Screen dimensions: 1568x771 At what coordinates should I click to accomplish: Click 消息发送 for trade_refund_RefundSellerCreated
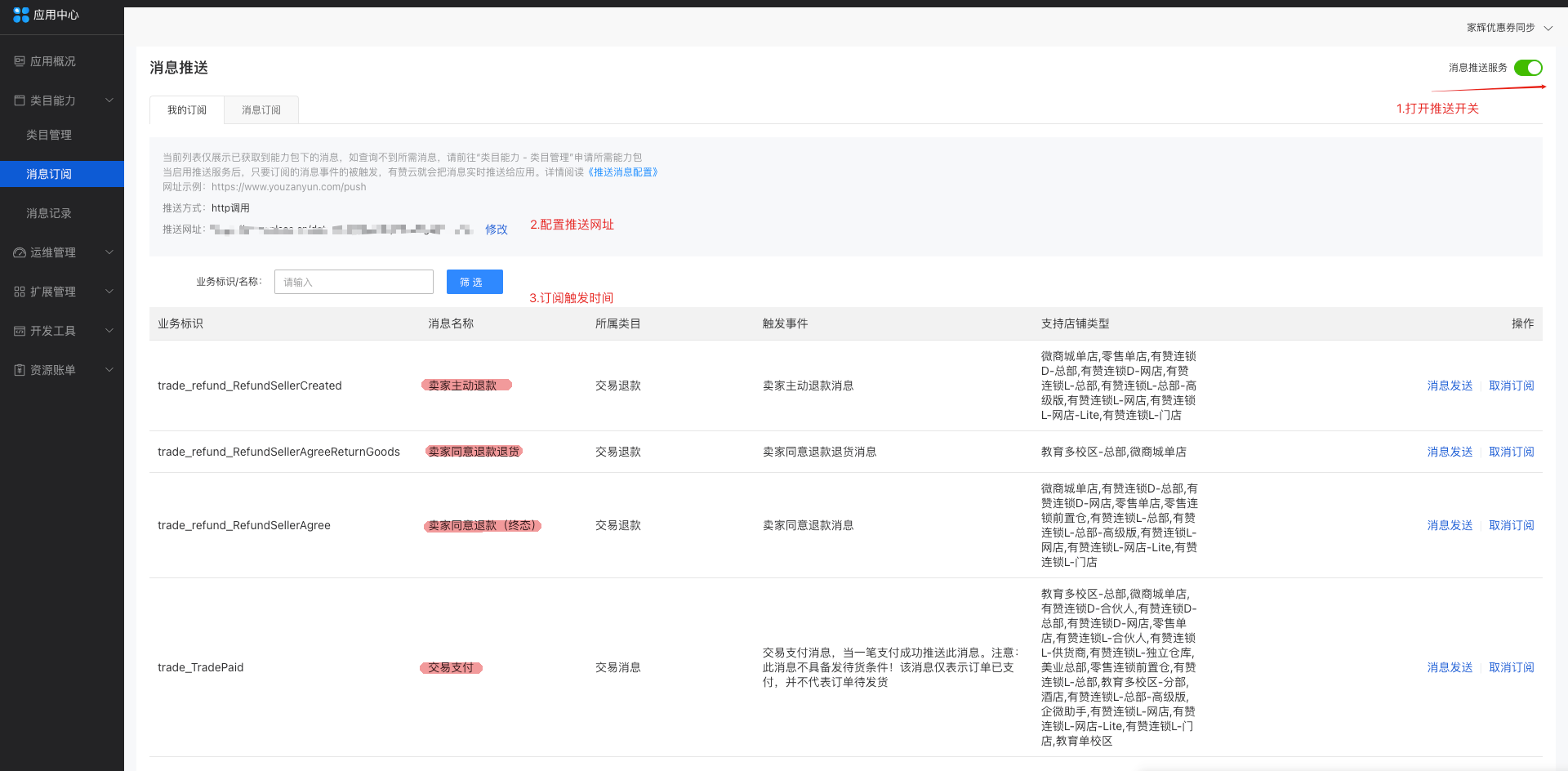(x=1450, y=385)
